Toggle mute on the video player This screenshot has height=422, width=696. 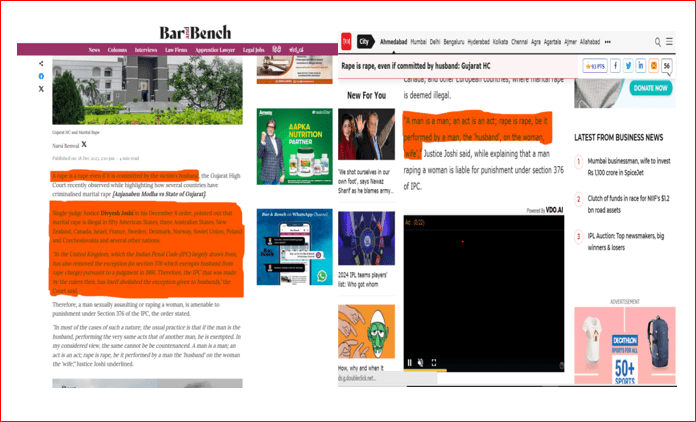(x=421, y=362)
